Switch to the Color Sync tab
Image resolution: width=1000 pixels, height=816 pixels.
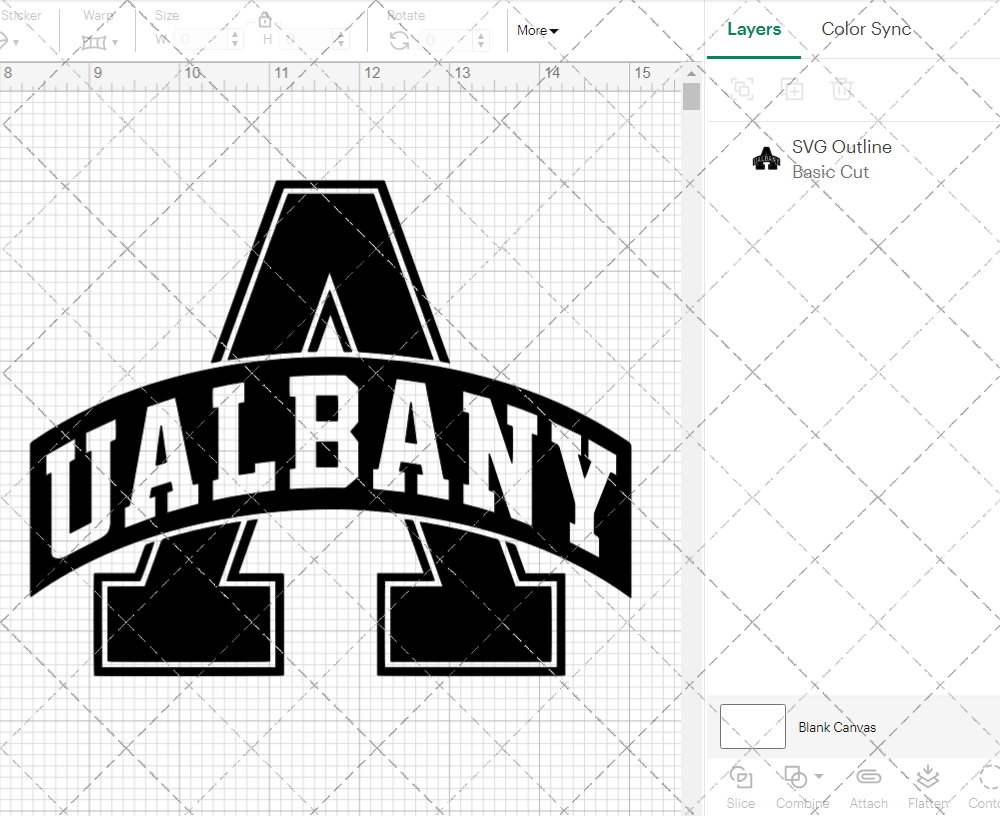pyautogui.click(x=866, y=29)
